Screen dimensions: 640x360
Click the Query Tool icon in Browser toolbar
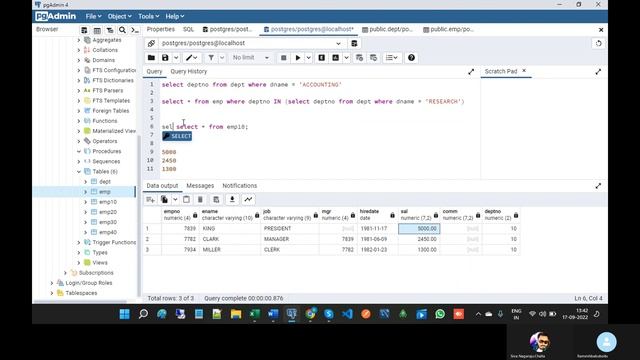(x=84, y=30)
